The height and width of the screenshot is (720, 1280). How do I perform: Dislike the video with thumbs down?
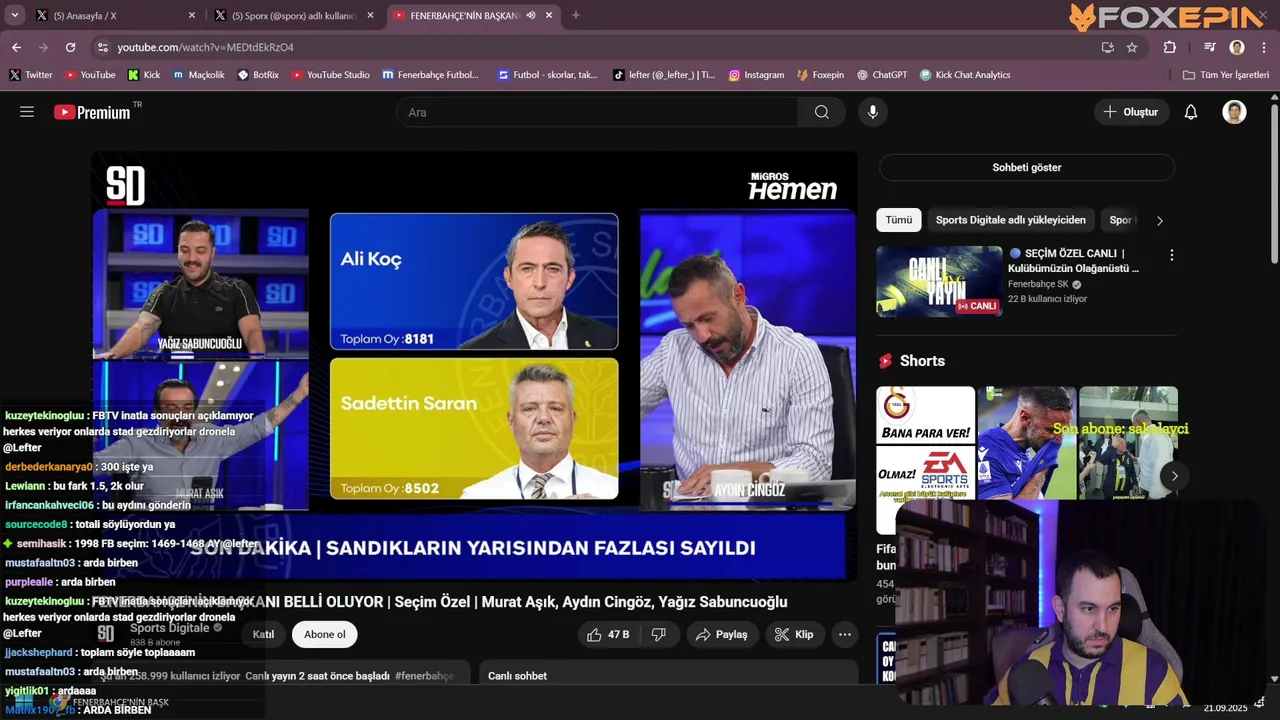click(659, 634)
